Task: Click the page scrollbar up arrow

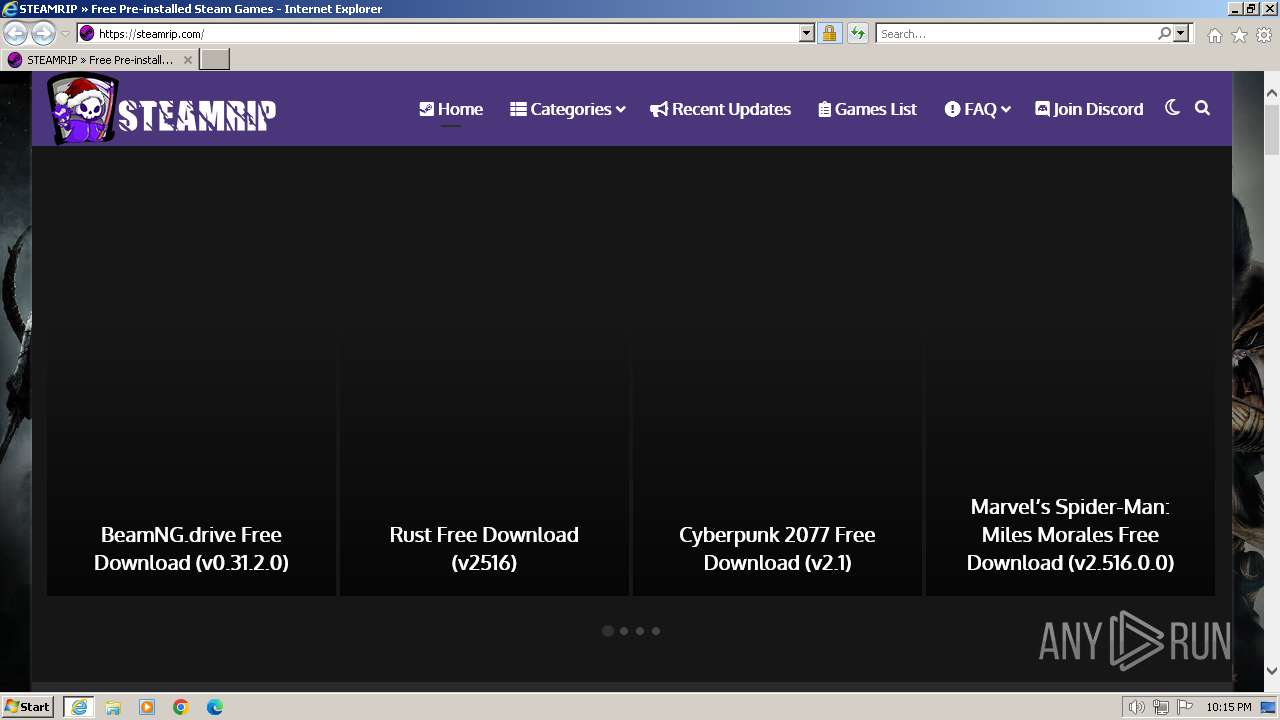Action: [1272, 93]
